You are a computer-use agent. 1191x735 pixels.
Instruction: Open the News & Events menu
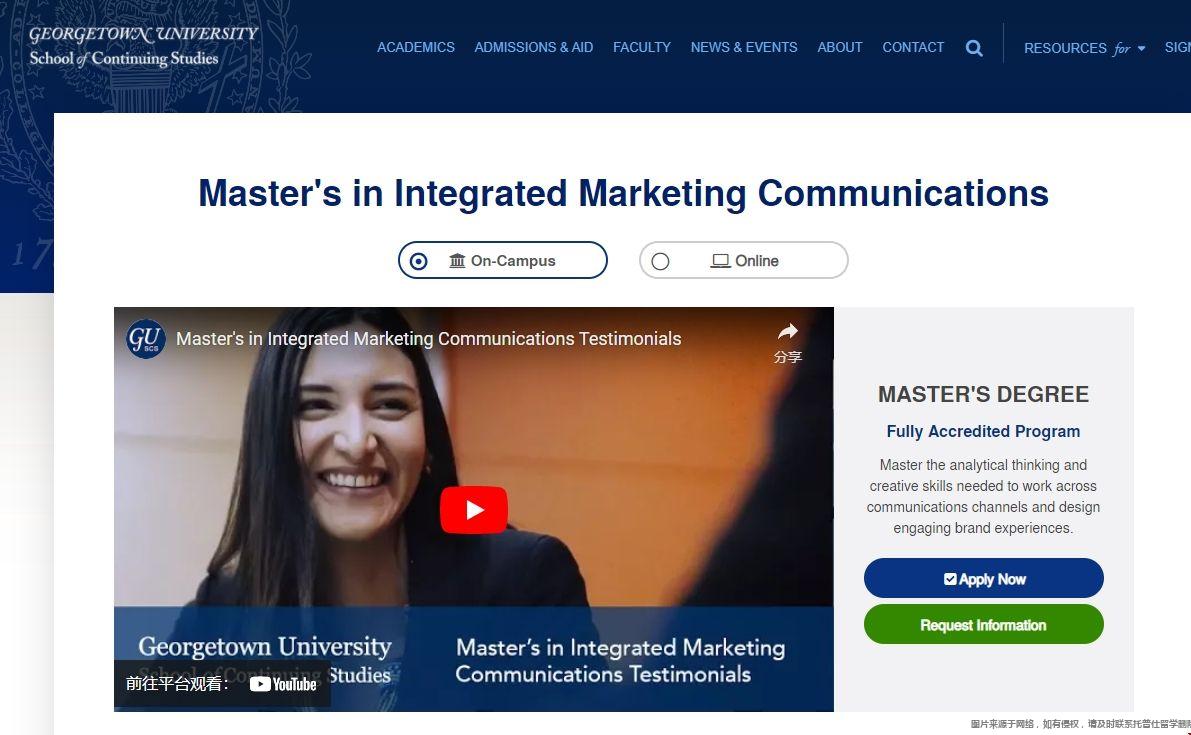pyautogui.click(x=744, y=47)
